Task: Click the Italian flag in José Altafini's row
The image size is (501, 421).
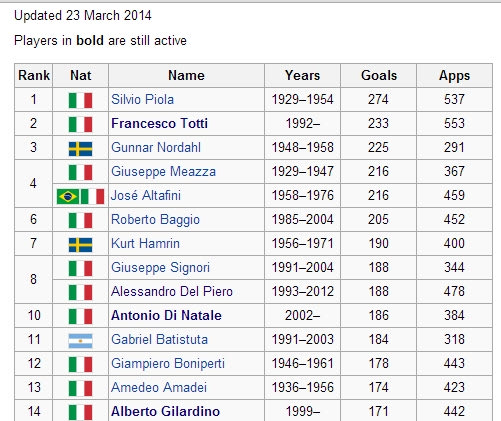Action: (93, 196)
